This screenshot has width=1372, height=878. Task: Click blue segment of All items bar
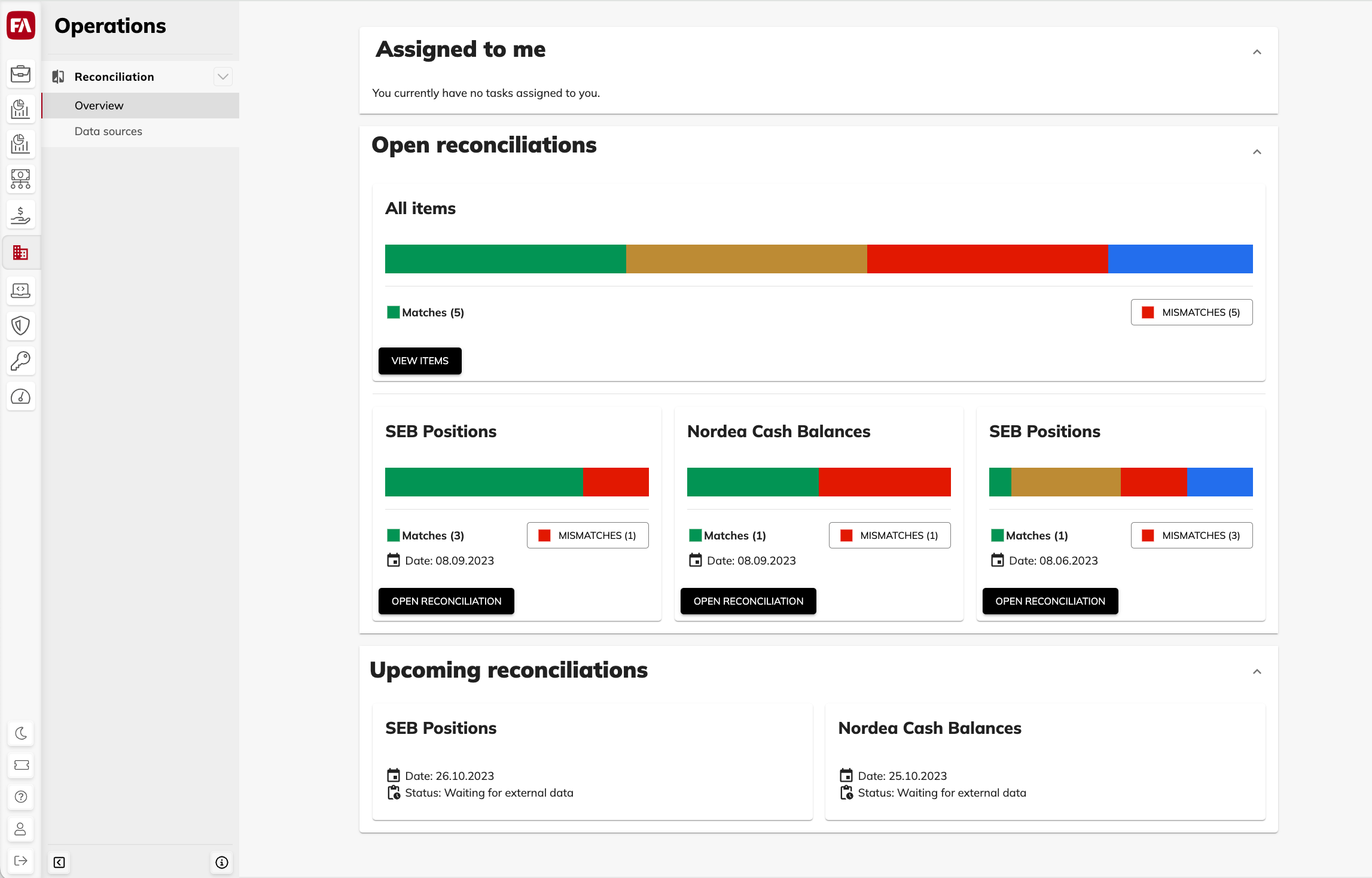pyautogui.click(x=1180, y=259)
